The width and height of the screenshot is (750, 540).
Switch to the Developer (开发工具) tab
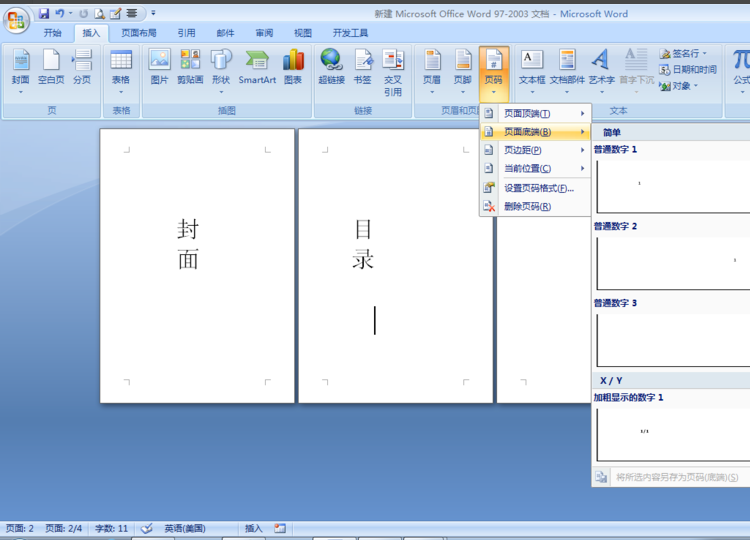click(x=350, y=33)
